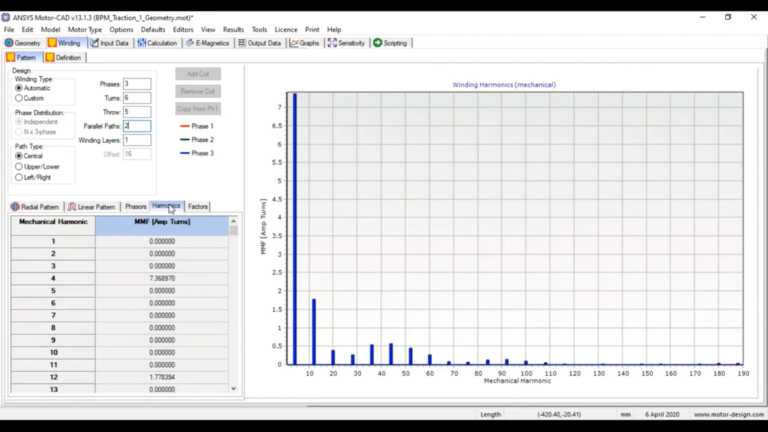Switch to the Phasors tab
Image resolution: width=768 pixels, height=432 pixels.
click(x=135, y=207)
